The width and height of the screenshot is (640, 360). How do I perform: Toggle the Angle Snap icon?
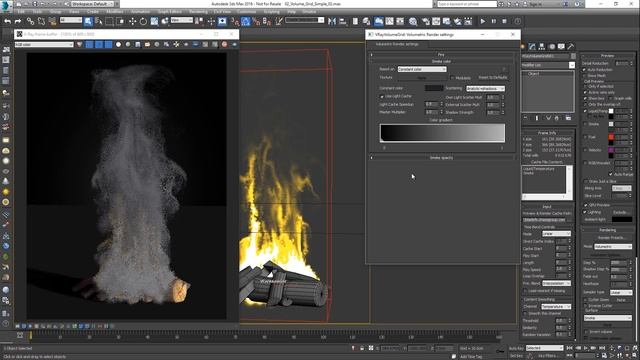pyautogui.click(x=245, y=21)
